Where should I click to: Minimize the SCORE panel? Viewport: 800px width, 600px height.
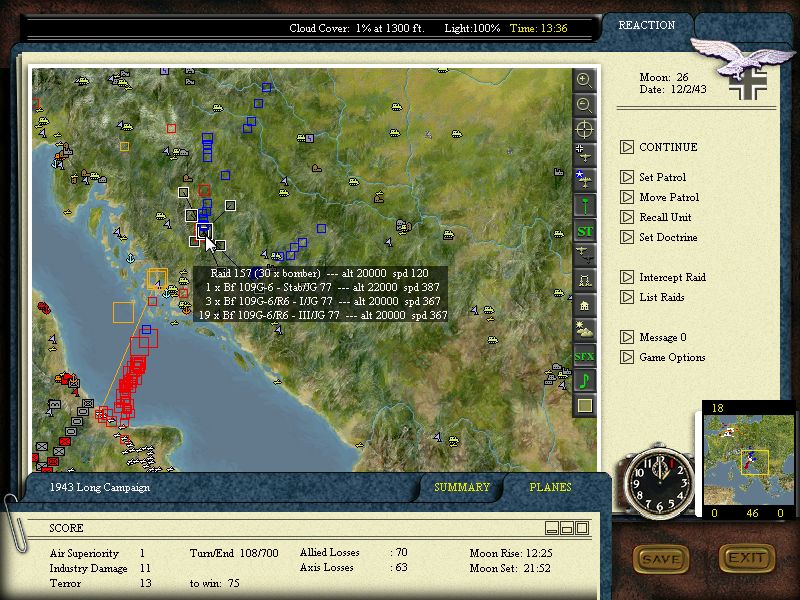pos(552,528)
